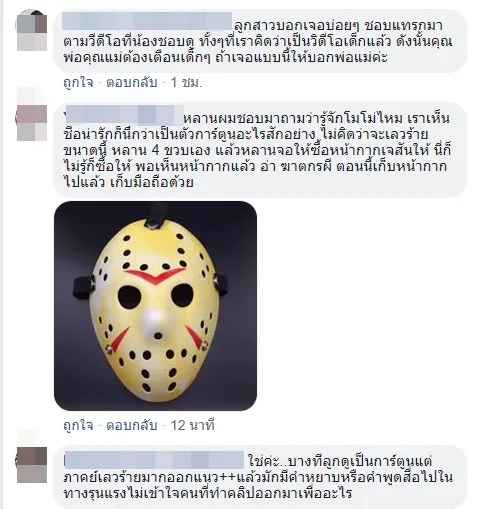496x509 pixels.
Task: Open the third commenter's blurred name
Action: [x=154, y=460]
